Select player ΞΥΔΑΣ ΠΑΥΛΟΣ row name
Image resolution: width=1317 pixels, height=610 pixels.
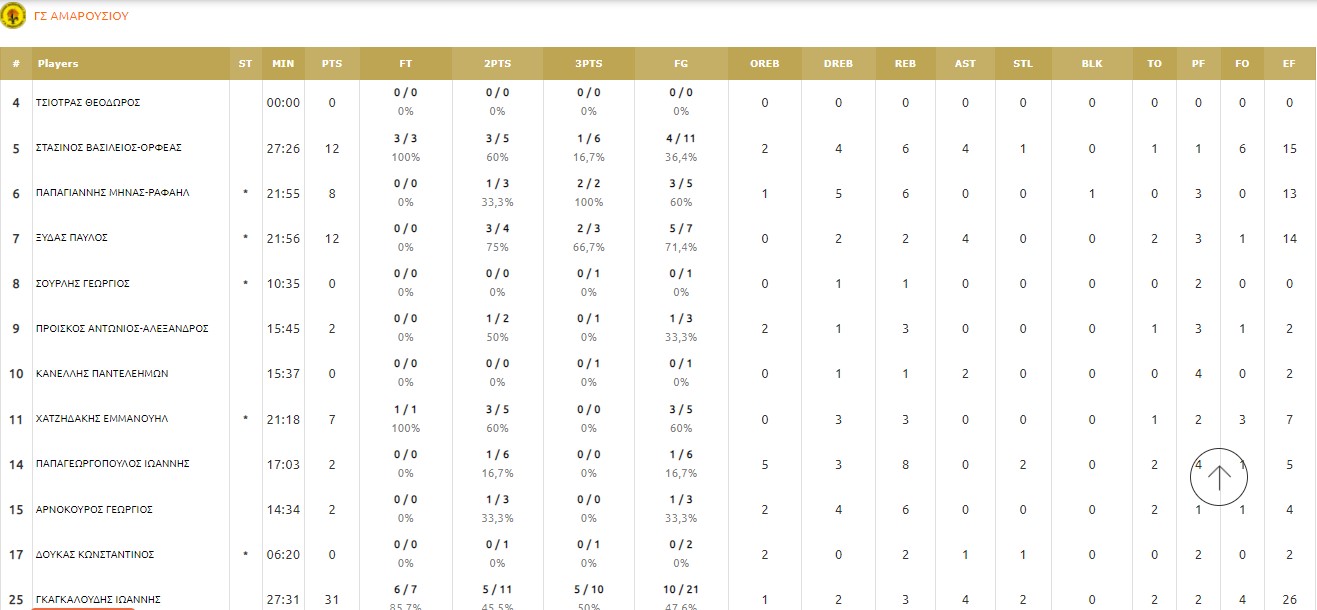[72, 238]
